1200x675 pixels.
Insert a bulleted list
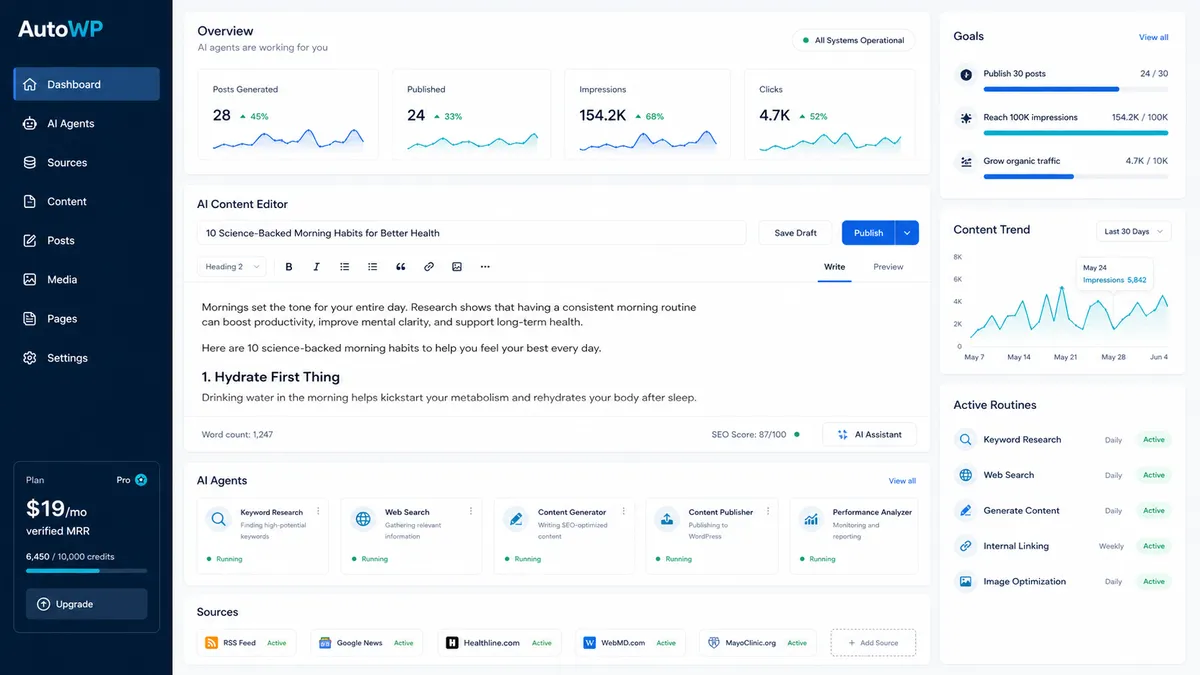tap(345, 267)
